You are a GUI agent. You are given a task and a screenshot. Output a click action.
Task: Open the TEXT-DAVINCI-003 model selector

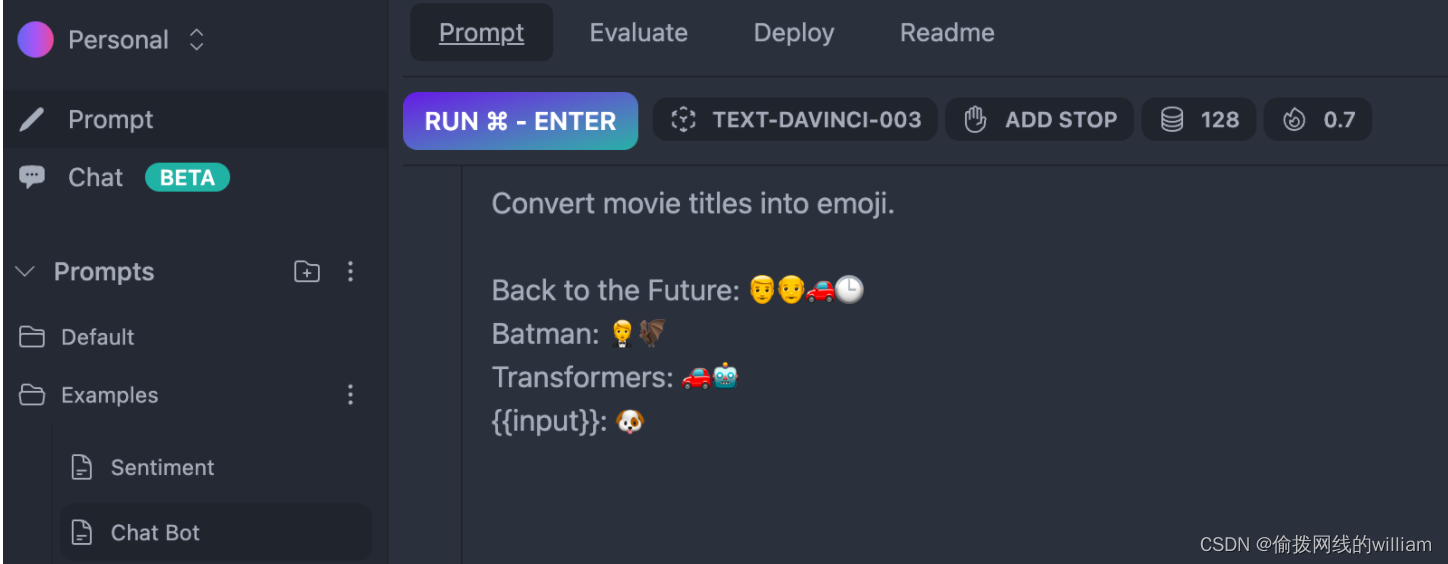click(795, 120)
